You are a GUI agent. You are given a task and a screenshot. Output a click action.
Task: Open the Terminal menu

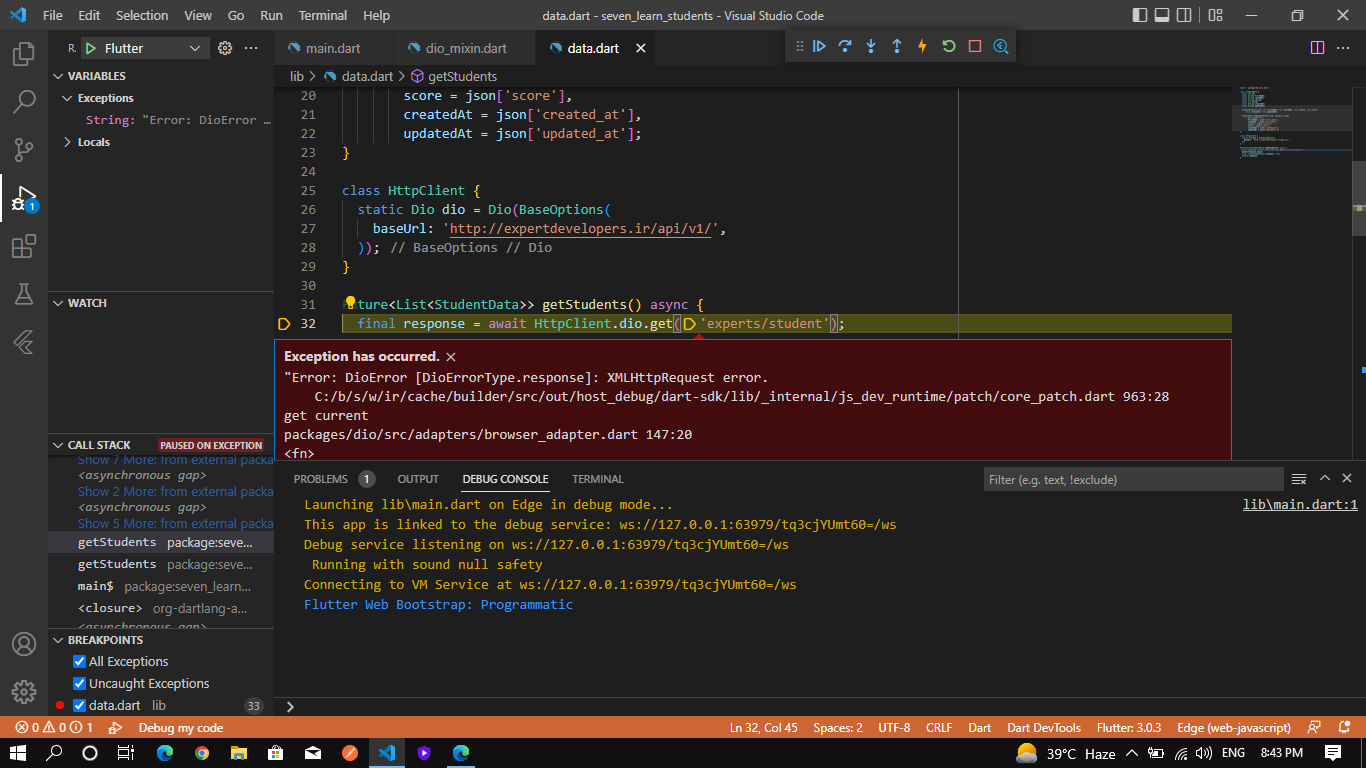point(323,16)
